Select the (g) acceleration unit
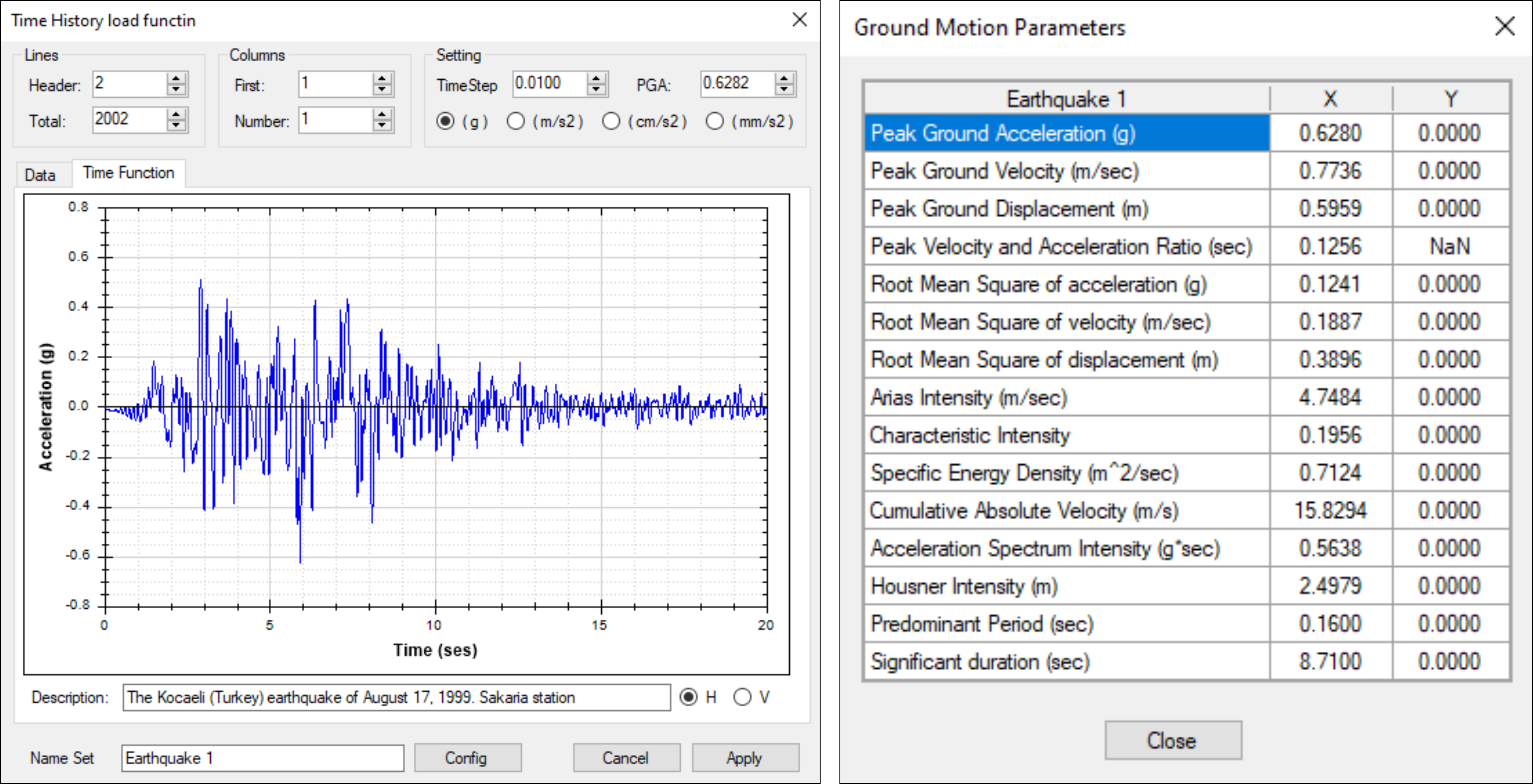This screenshot has width=1533, height=784. coord(445,121)
